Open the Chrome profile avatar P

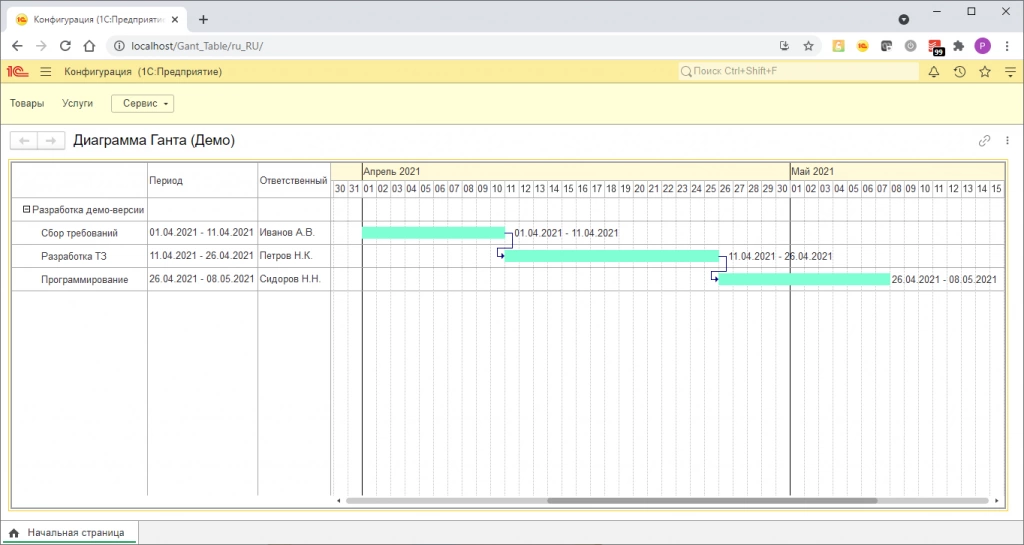tap(982, 46)
